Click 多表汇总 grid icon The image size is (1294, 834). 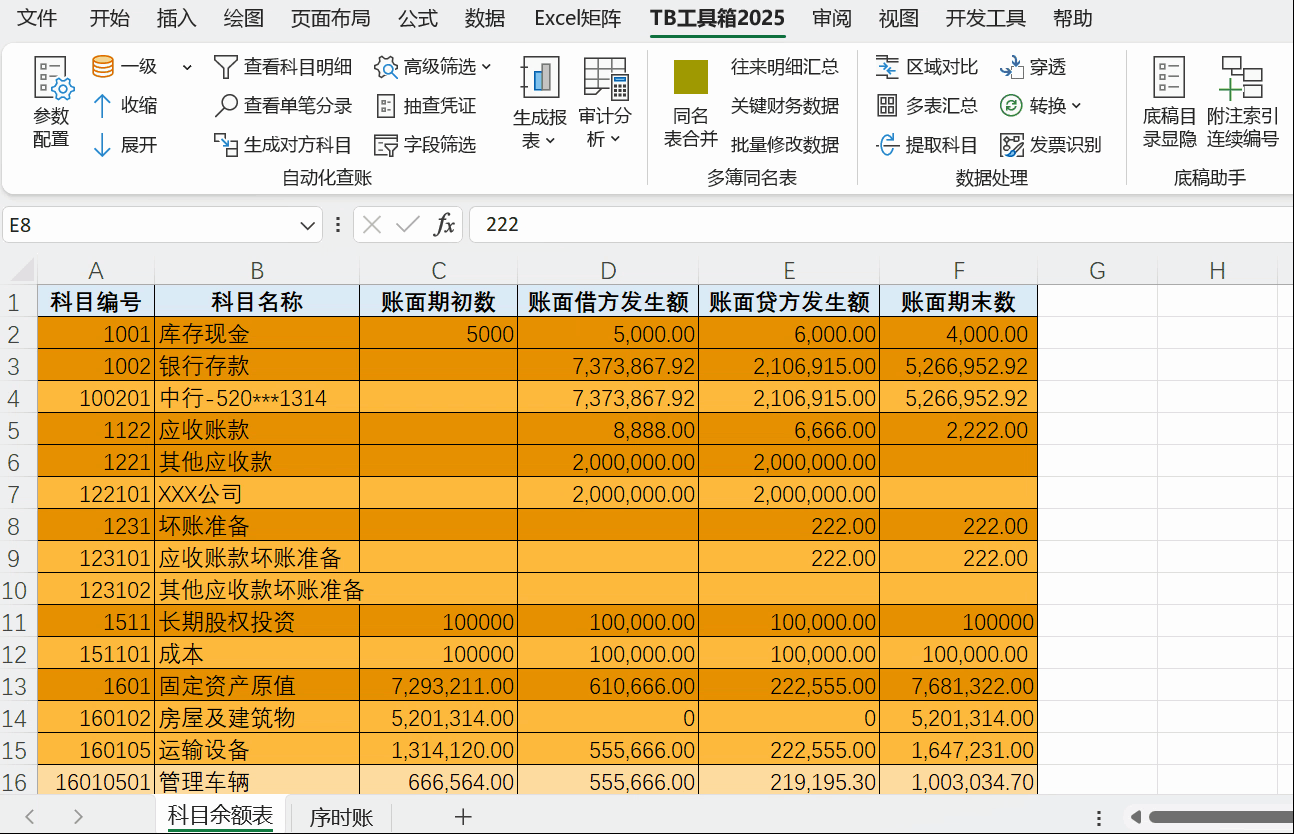pos(887,106)
